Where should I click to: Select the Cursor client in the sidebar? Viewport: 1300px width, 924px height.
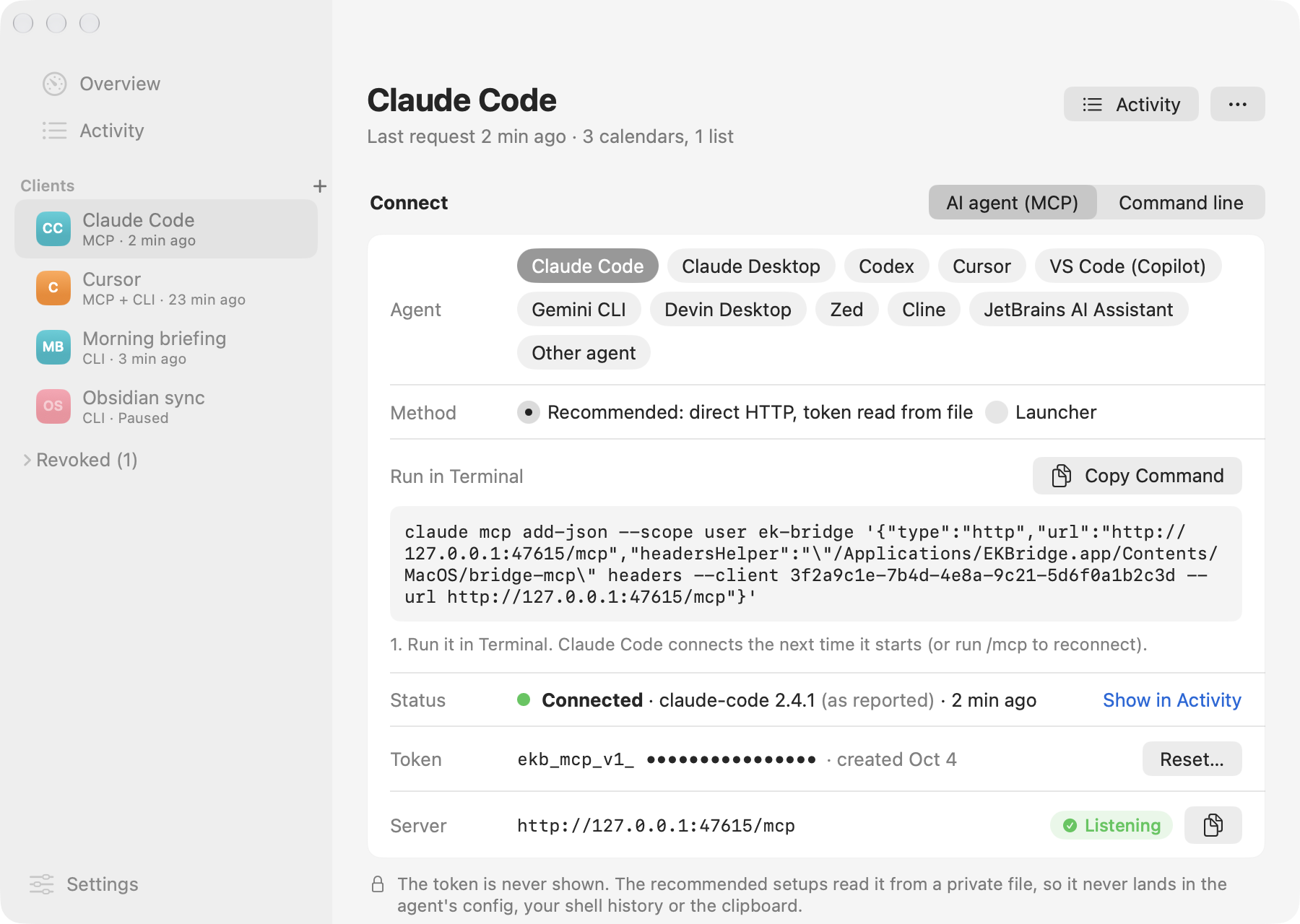pyautogui.click(x=166, y=288)
